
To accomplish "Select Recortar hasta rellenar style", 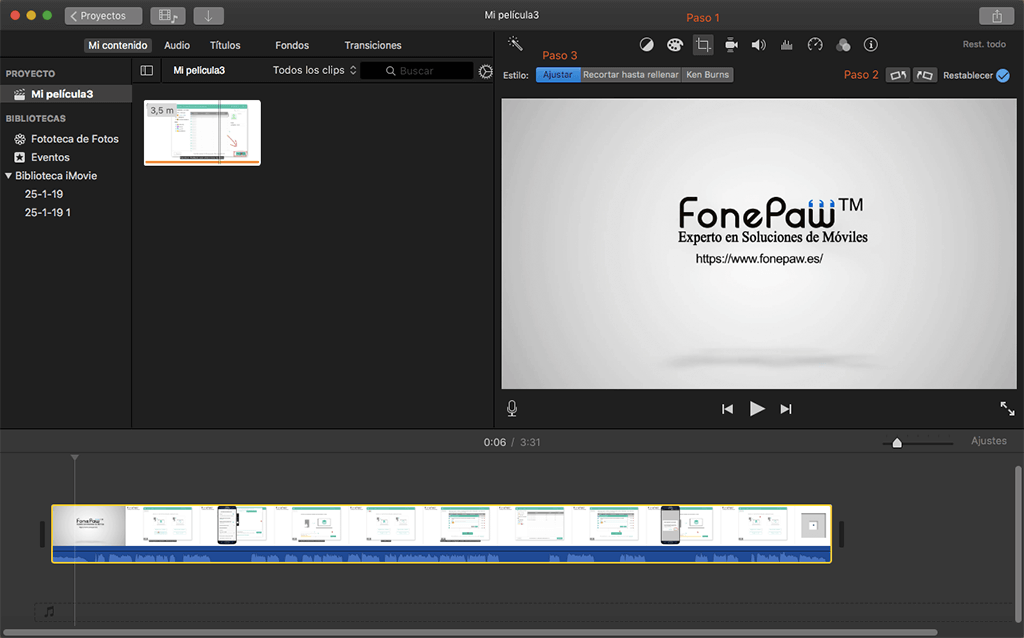I will [631, 74].
